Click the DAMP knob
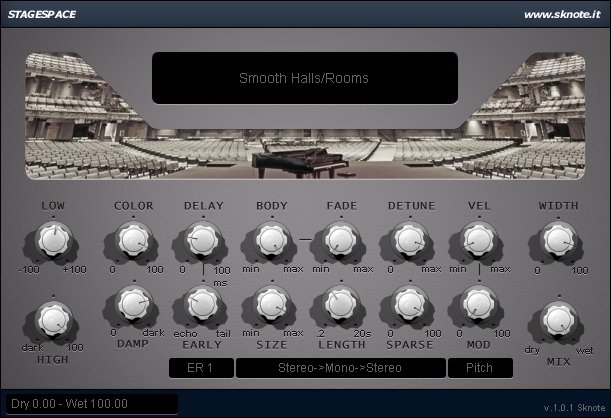Viewport: 611px width, 418px height. coord(133,304)
